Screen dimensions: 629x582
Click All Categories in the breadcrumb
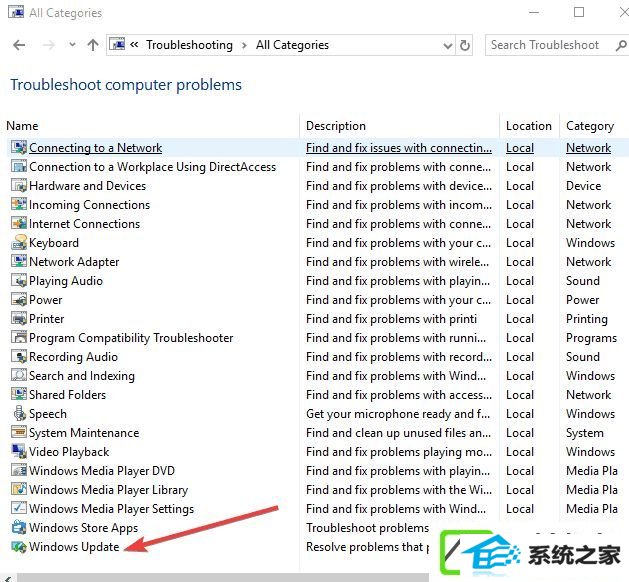[x=292, y=45]
